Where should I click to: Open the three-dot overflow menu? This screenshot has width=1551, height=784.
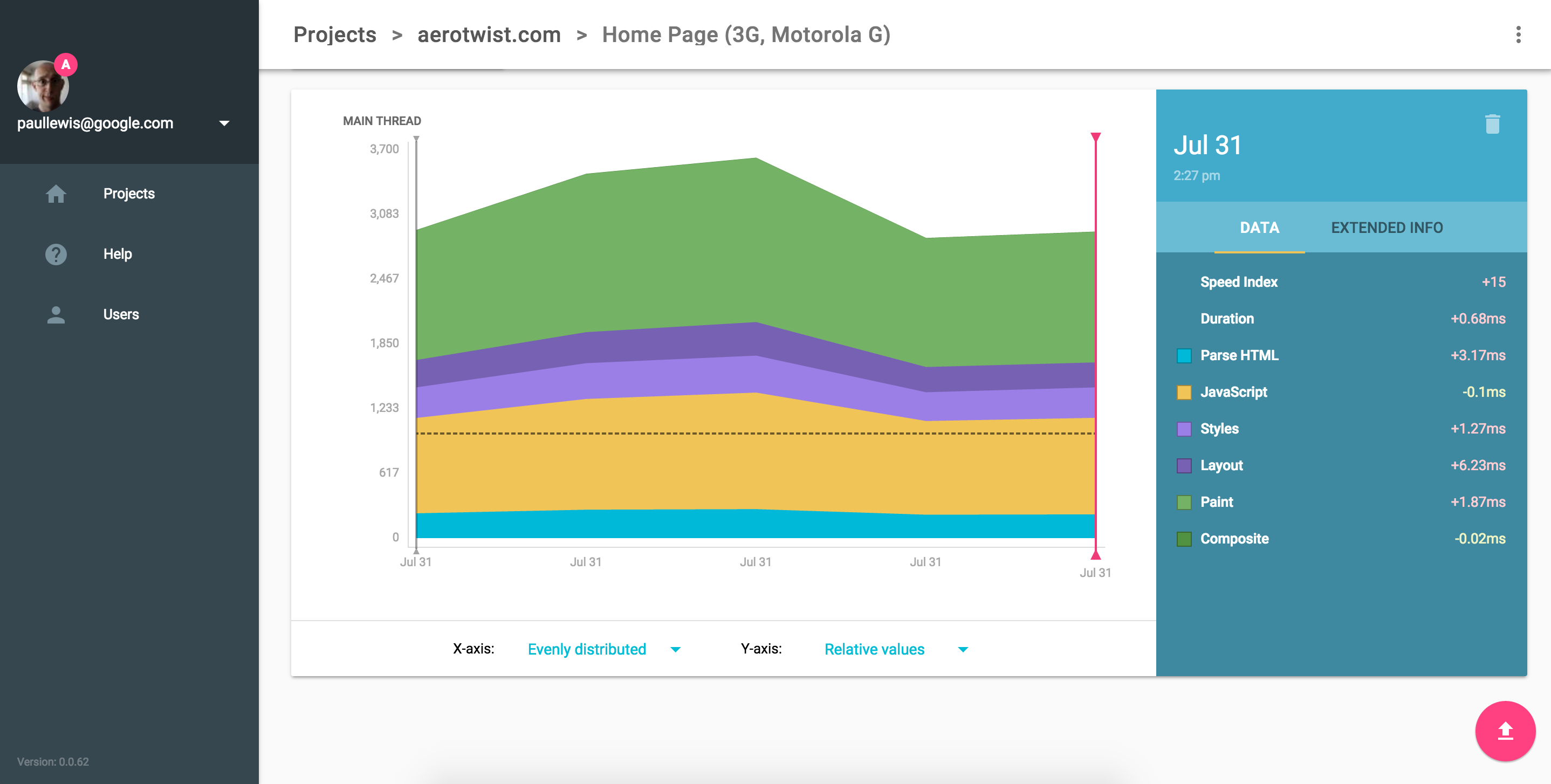[1518, 35]
